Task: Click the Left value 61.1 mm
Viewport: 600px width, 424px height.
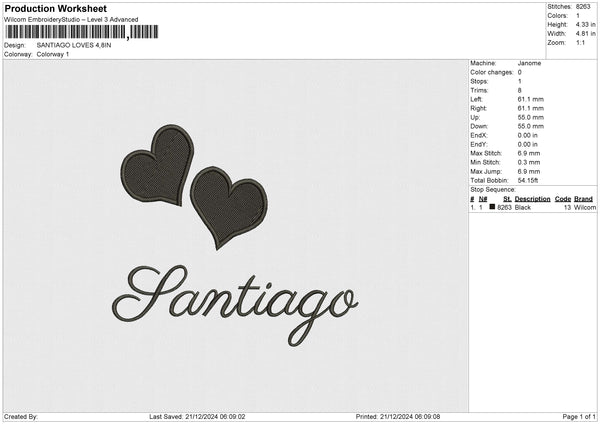Action: tap(531, 99)
